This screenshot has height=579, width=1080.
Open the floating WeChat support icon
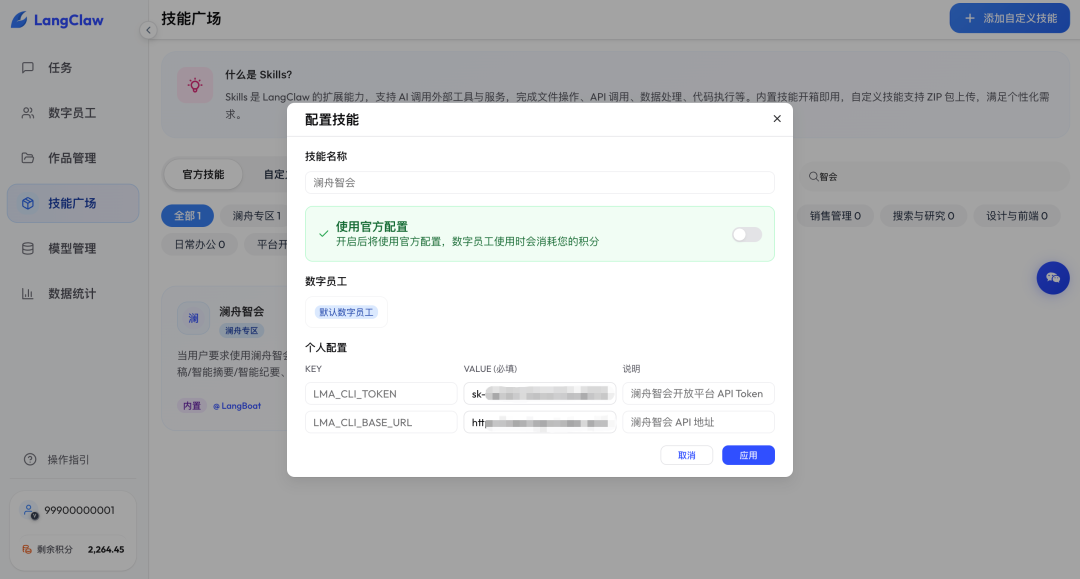point(1053,277)
